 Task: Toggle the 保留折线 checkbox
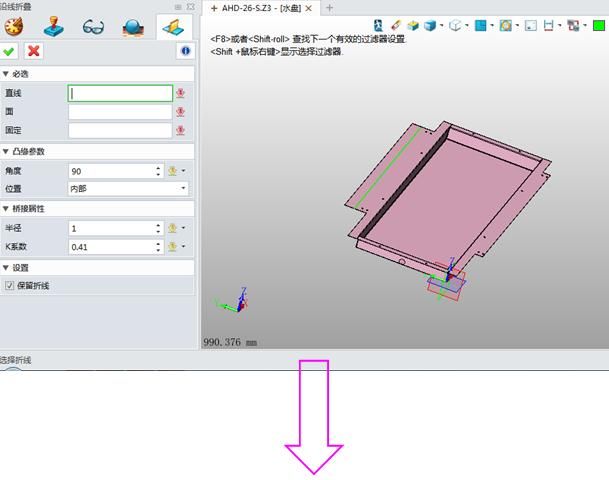tap(9, 286)
